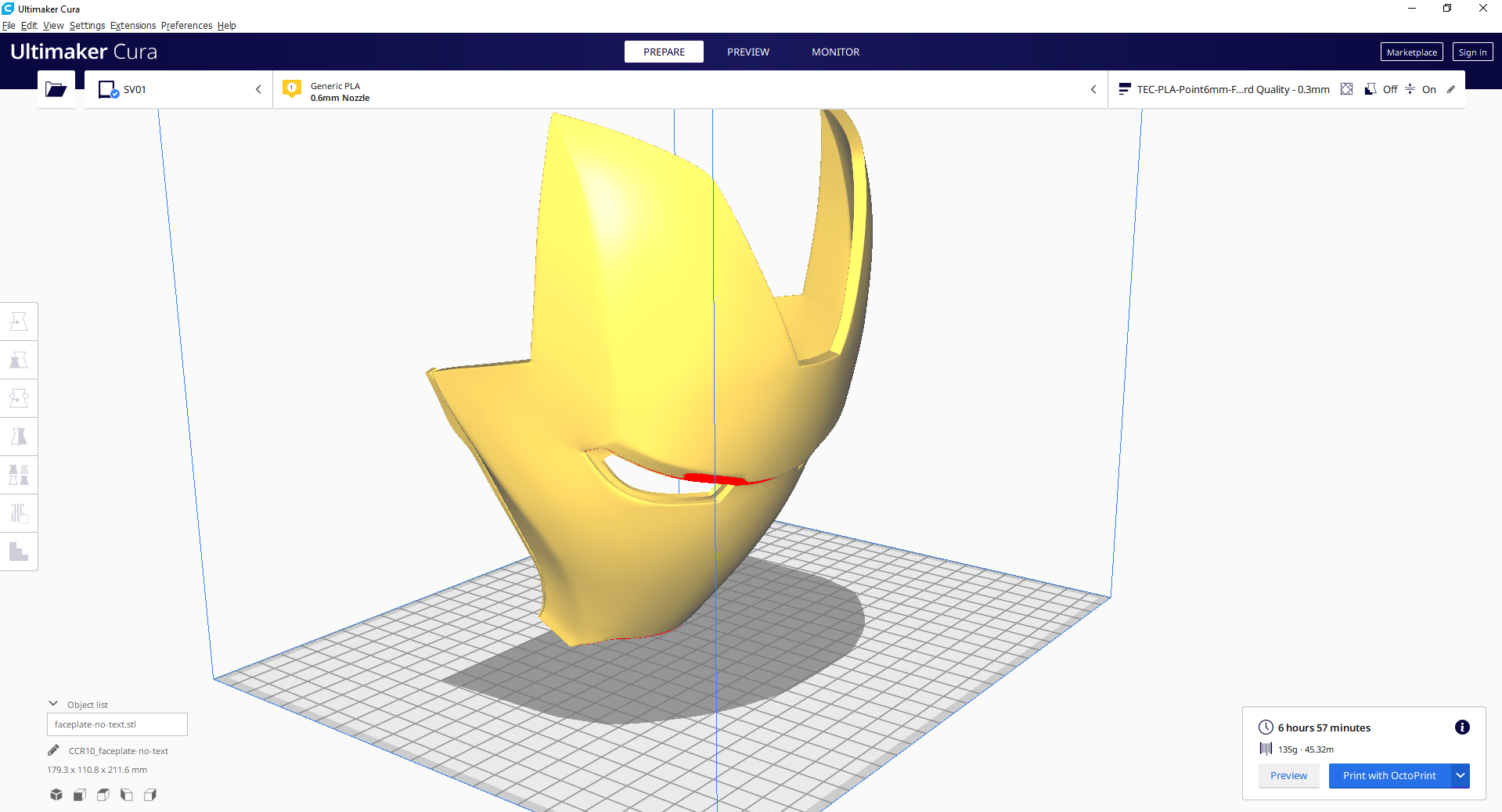Open the Preferences menu
This screenshot has height=812, width=1502.
186,25
